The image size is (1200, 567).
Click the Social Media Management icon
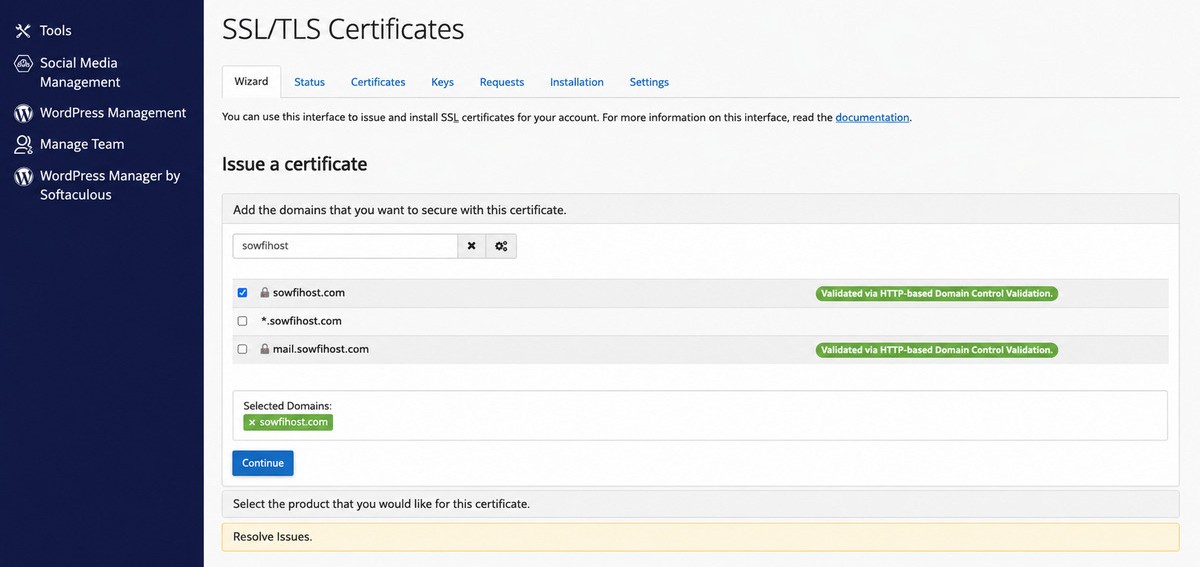23,63
